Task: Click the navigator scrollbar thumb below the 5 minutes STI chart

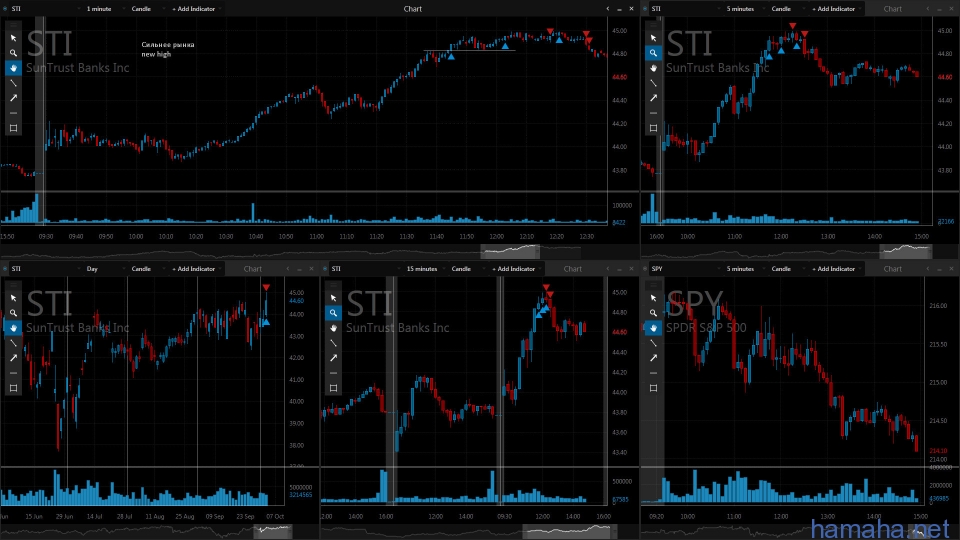Action: click(x=906, y=251)
